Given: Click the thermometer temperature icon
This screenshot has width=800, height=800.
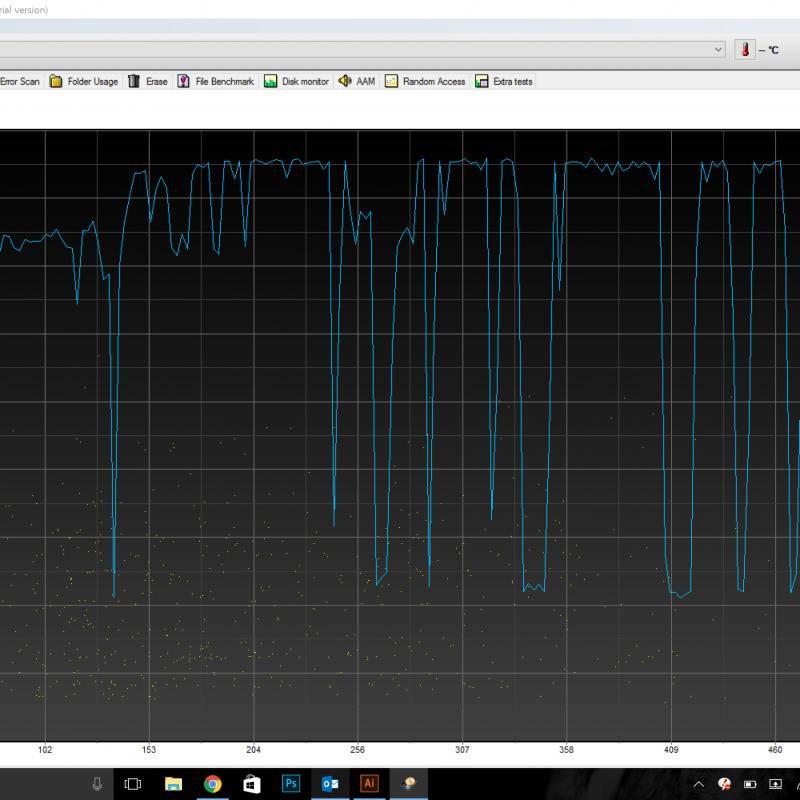Looking at the screenshot, I should (x=745, y=49).
